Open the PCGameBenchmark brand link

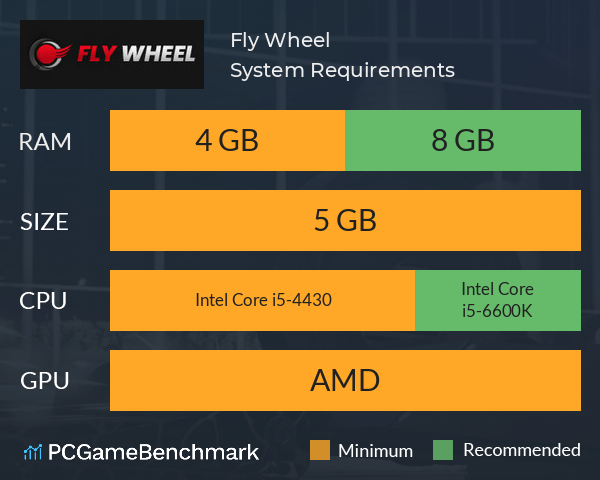point(141,452)
